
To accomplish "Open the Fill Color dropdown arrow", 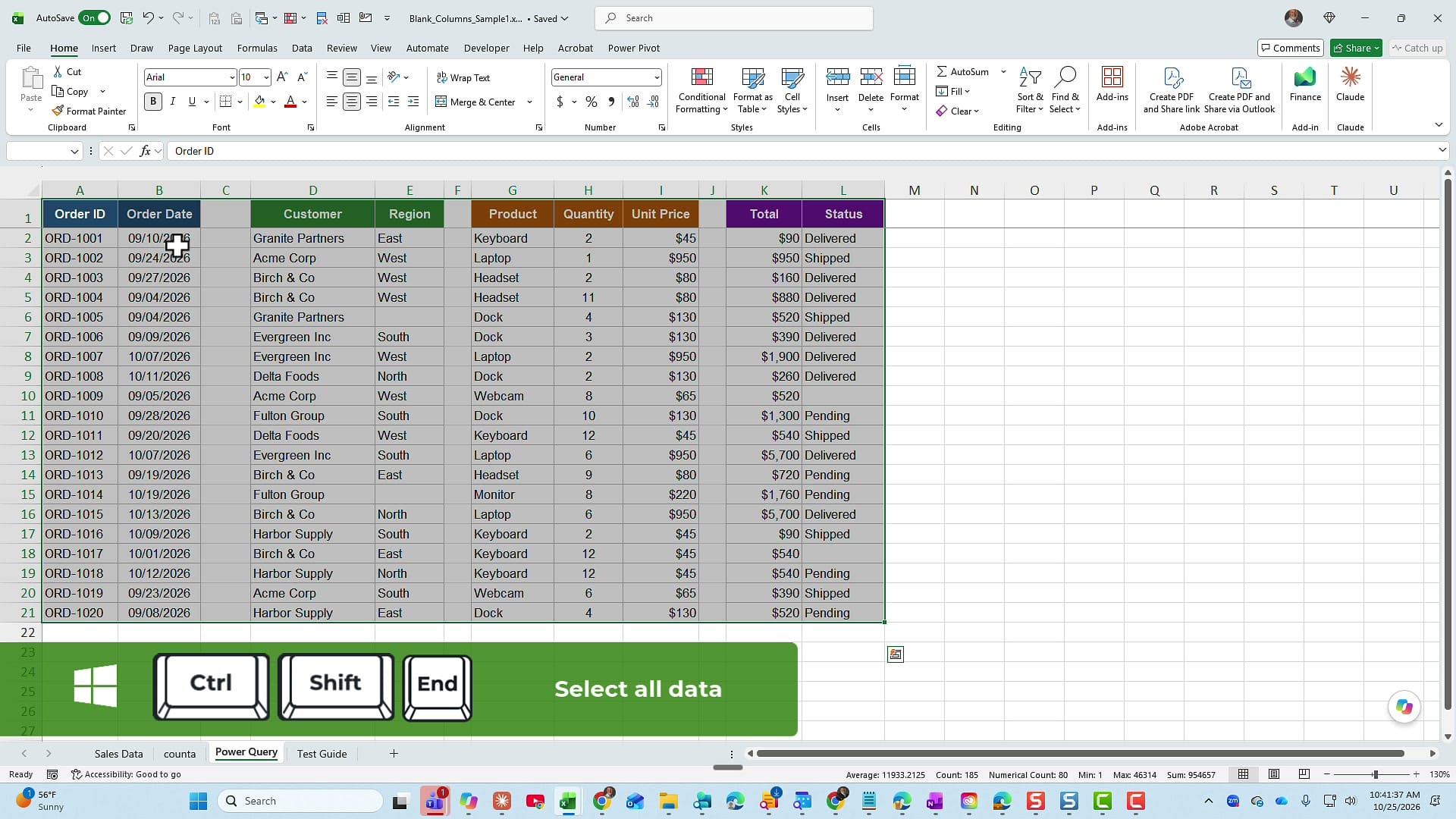I will pos(273,102).
